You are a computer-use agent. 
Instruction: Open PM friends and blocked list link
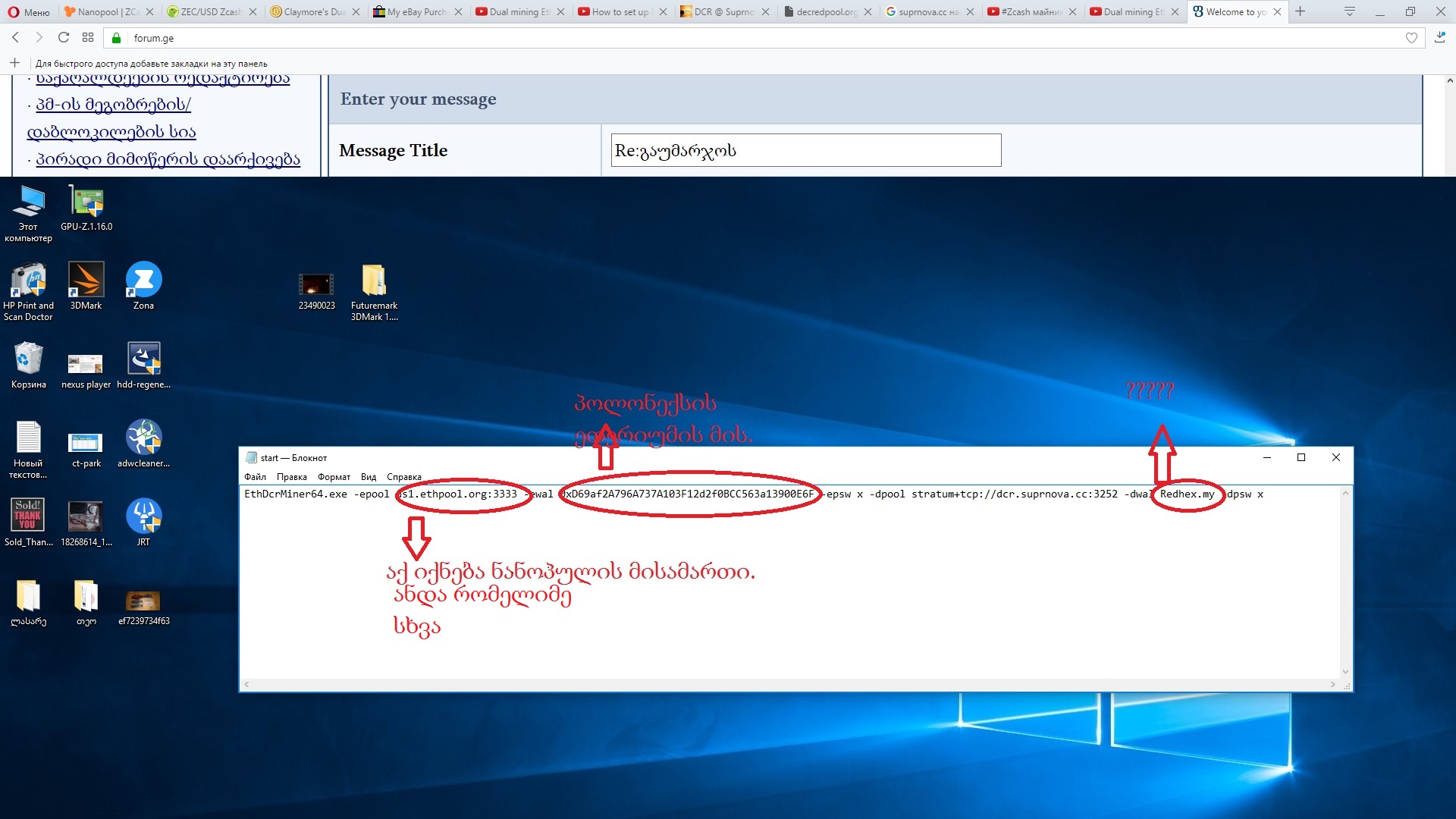(x=113, y=105)
